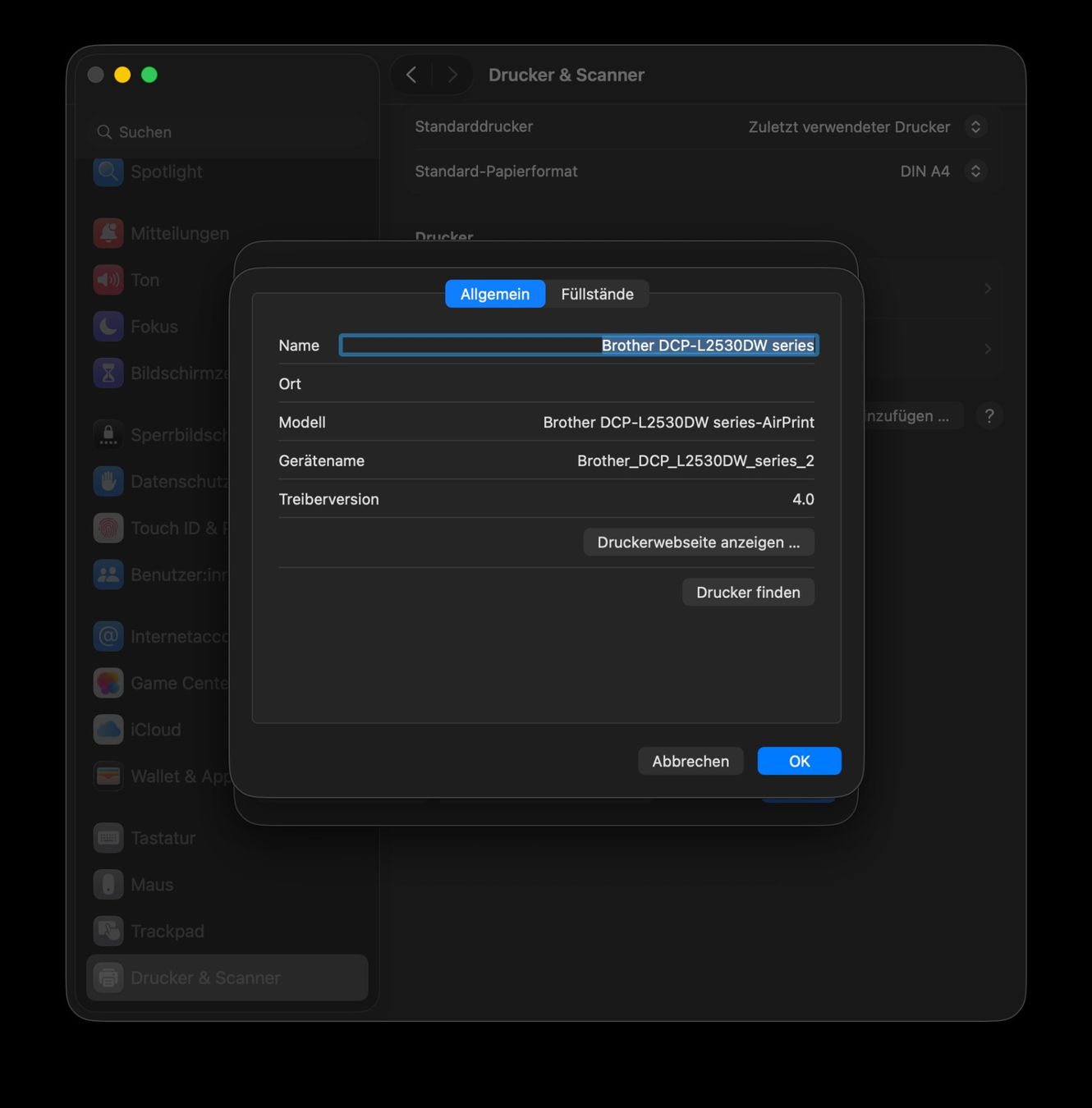
Task: Open the Bildschirmzeit hourglass icon
Action: click(108, 373)
